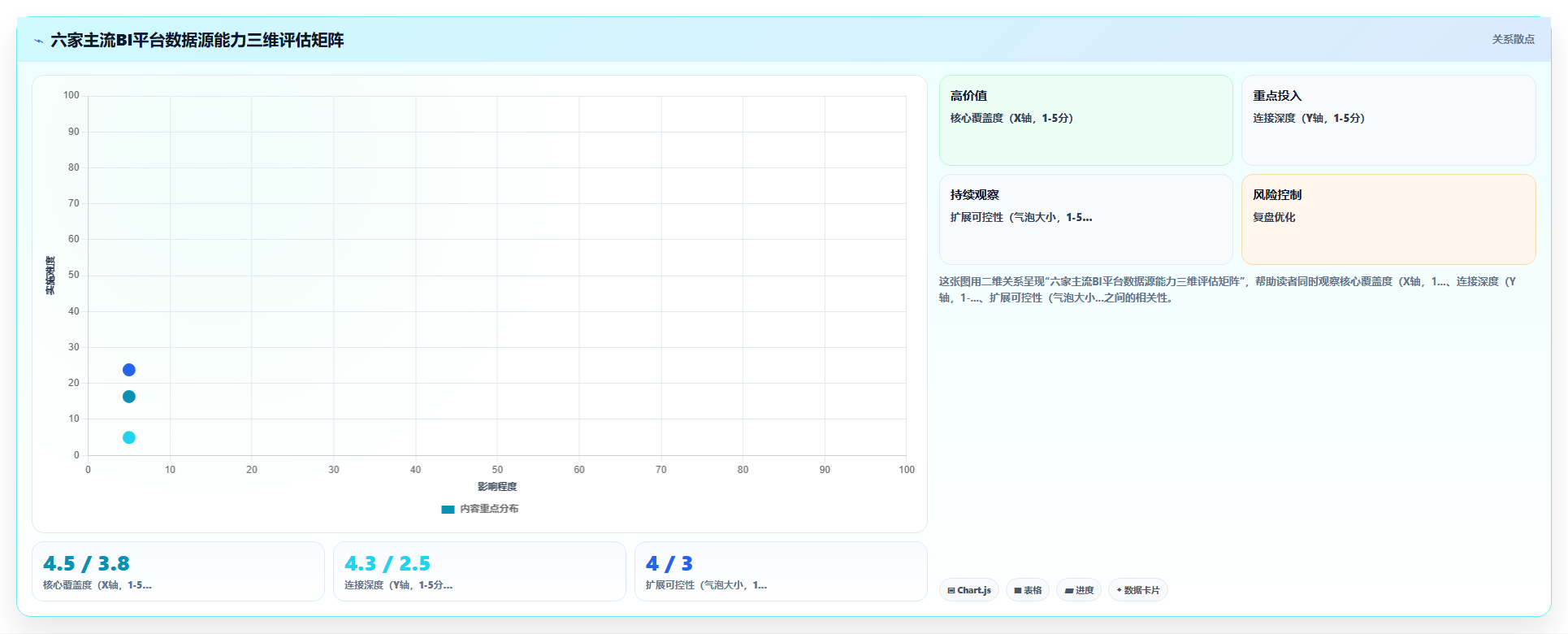Click the teal scatter point near 16
Screen dimensions: 1568x634
[x=128, y=397]
